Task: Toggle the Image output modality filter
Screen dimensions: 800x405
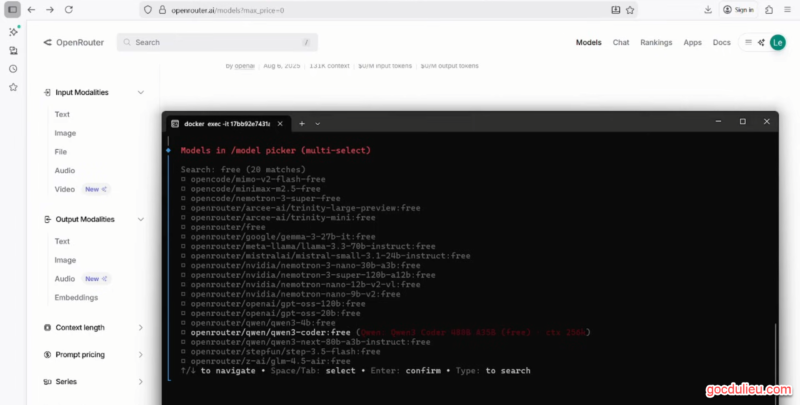Action: point(65,260)
